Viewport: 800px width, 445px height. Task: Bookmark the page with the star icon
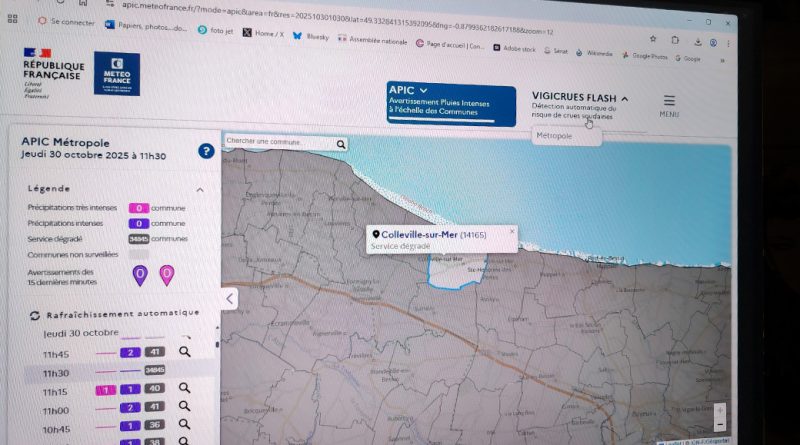click(653, 39)
